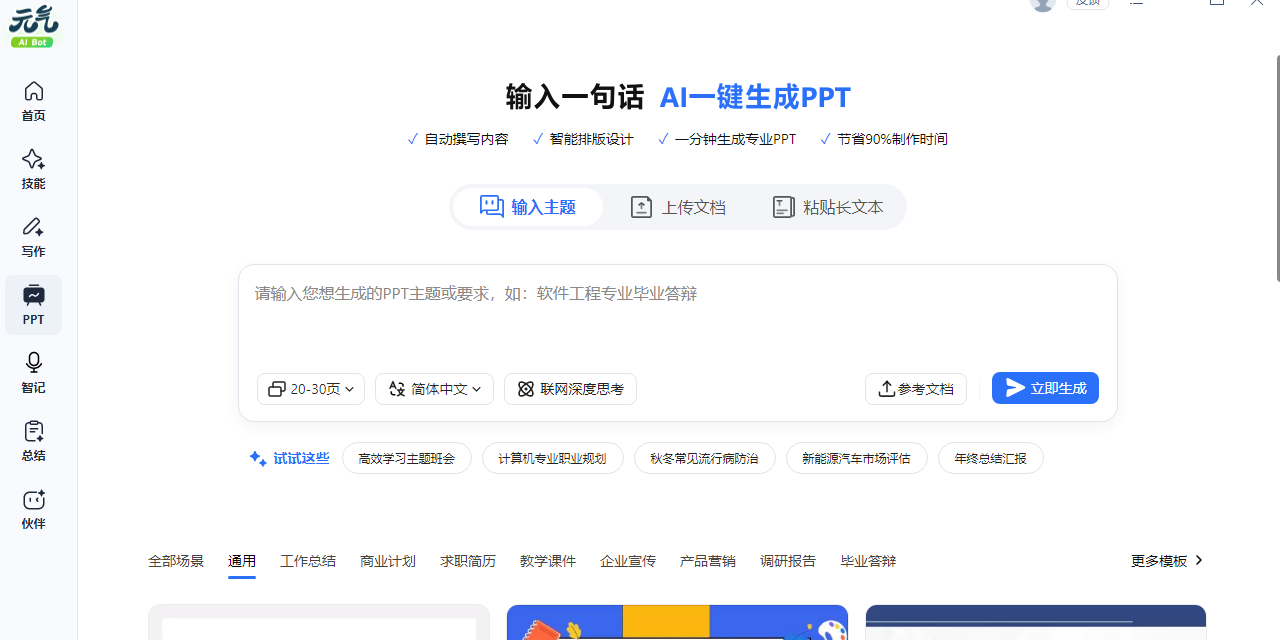Open the 技能 (Skills) sidebar section
The width and height of the screenshot is (1280, 640).
33,169
